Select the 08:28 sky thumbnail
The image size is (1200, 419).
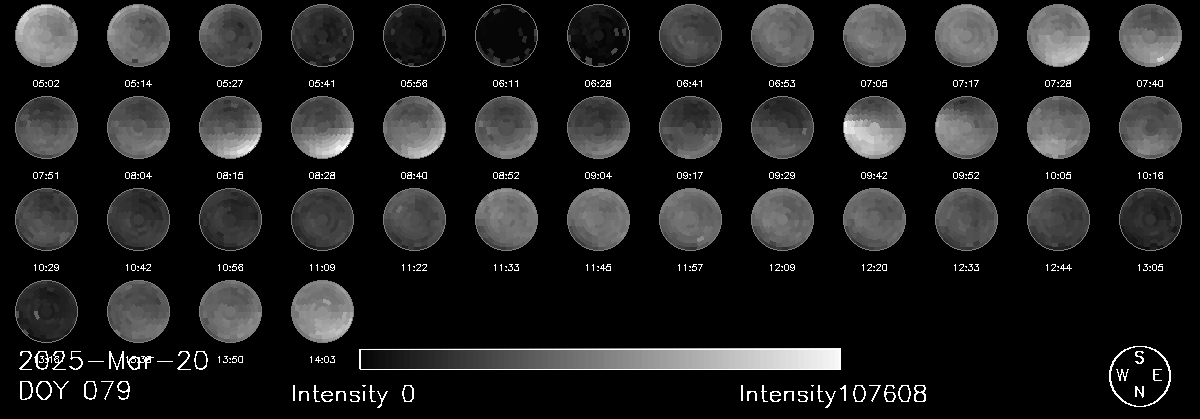click(x=323, y=129)
